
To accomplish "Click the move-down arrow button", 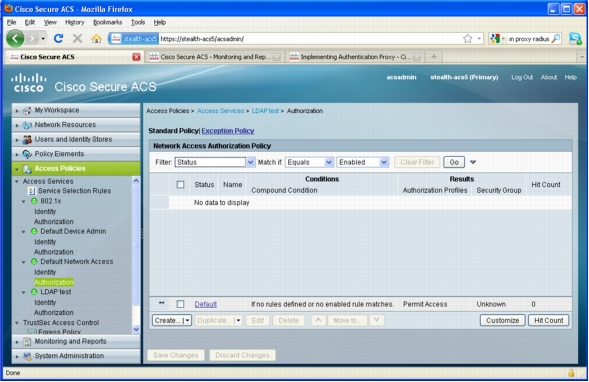I will tap(376, 320).
